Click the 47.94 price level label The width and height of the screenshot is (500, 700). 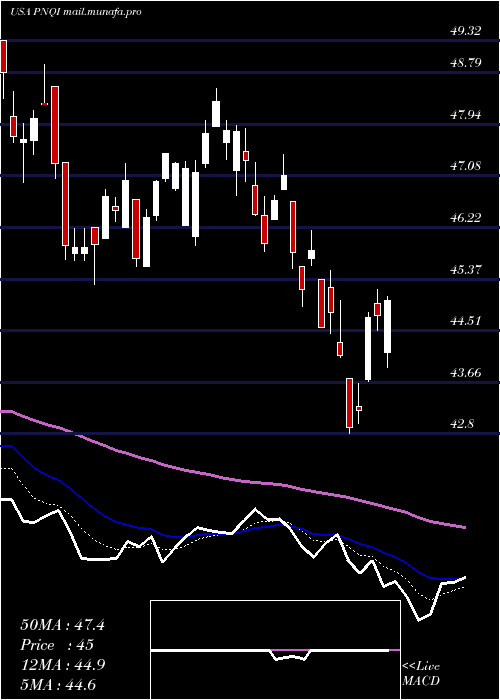click(x=466, y=115)
